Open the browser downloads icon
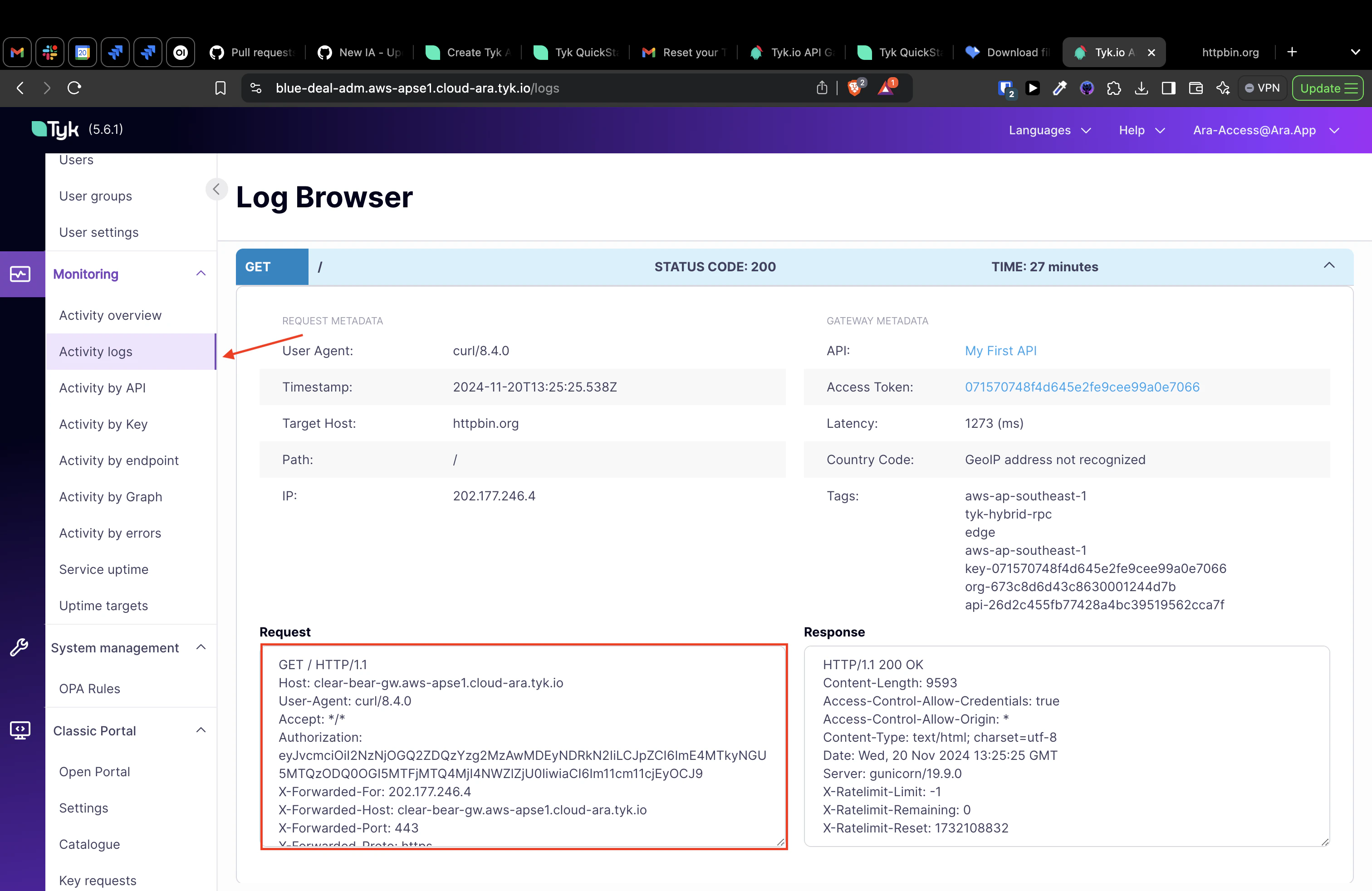 1142,88
